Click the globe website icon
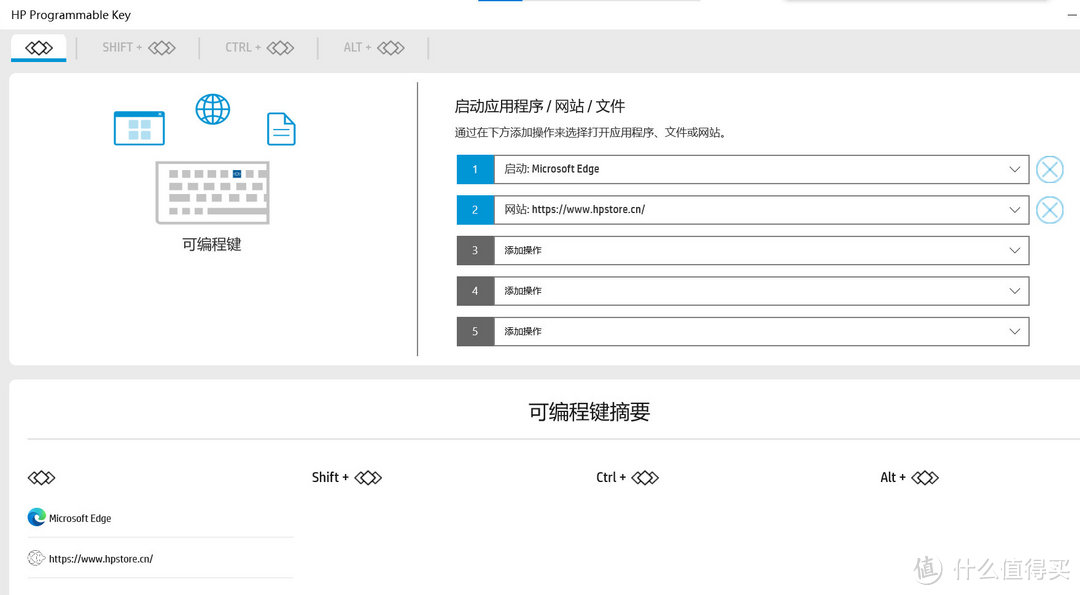Viewport: 1080px width, 595px height. click(213, 109)
